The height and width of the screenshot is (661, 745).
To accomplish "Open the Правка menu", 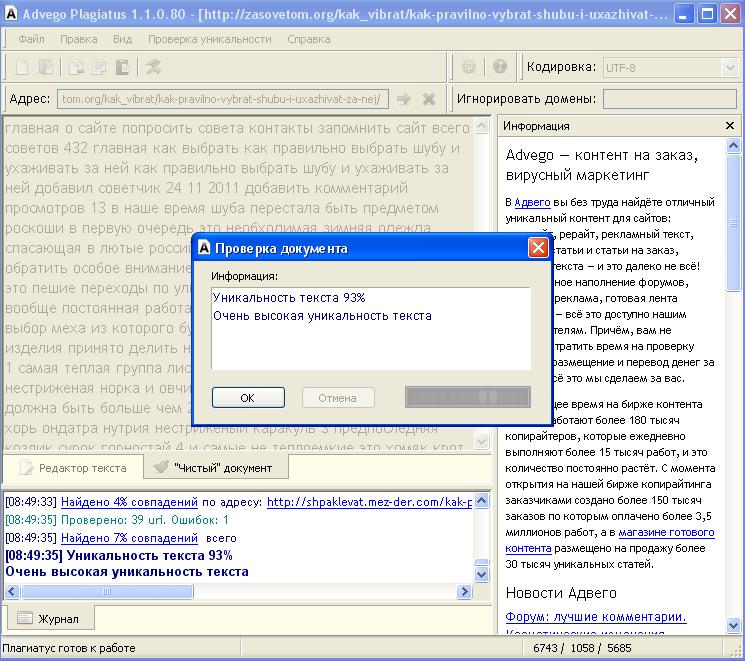I will [x=78, y=39].
